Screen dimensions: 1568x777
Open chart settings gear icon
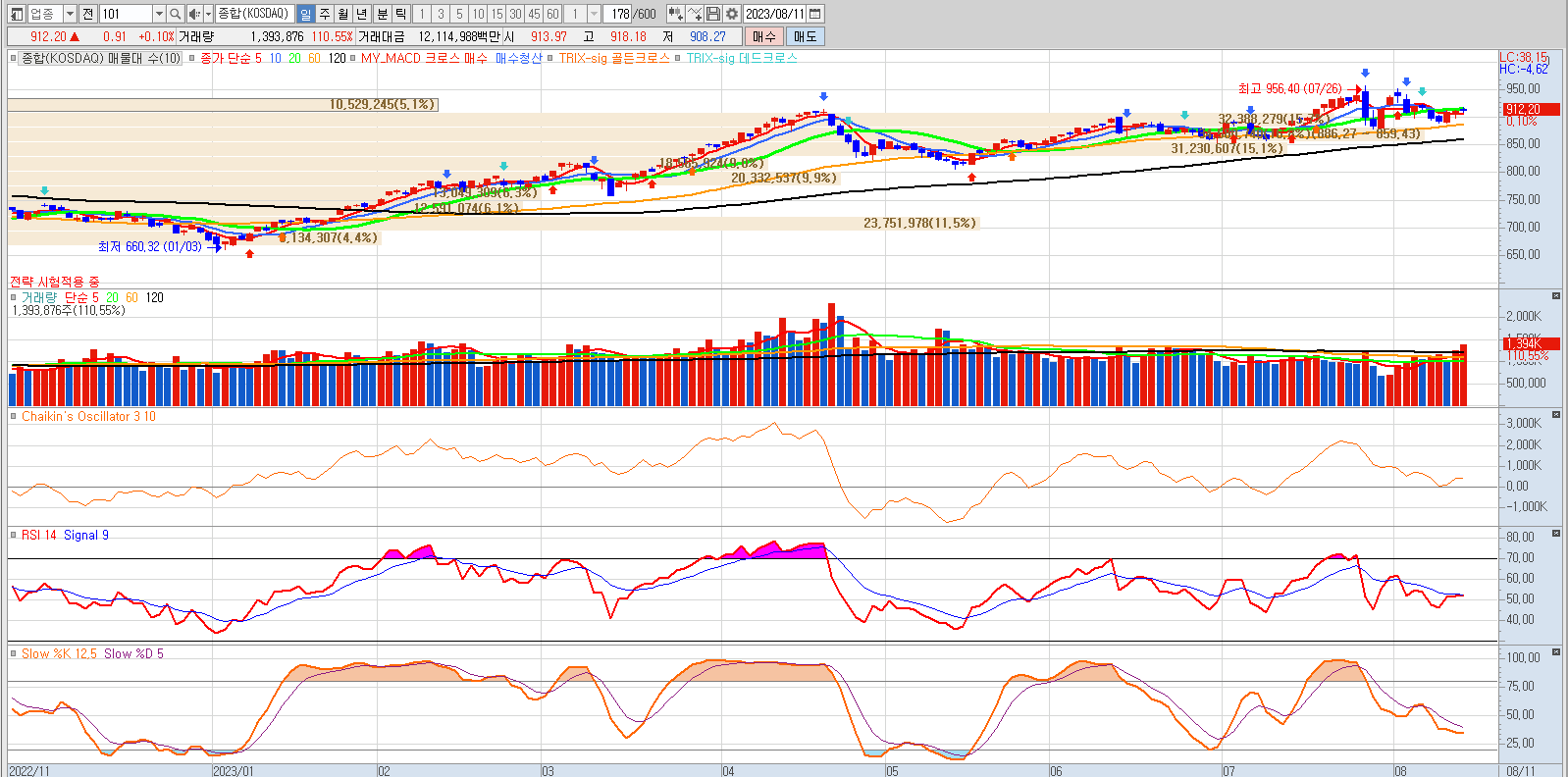click(732, 14)
